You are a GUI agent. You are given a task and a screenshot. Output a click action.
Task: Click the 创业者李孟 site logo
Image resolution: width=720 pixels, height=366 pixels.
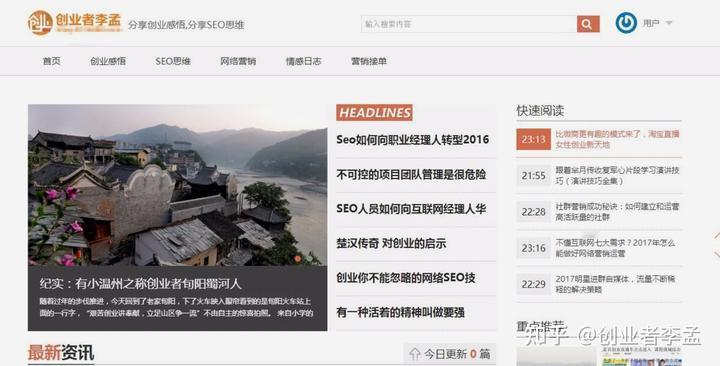tap(74, 23)
